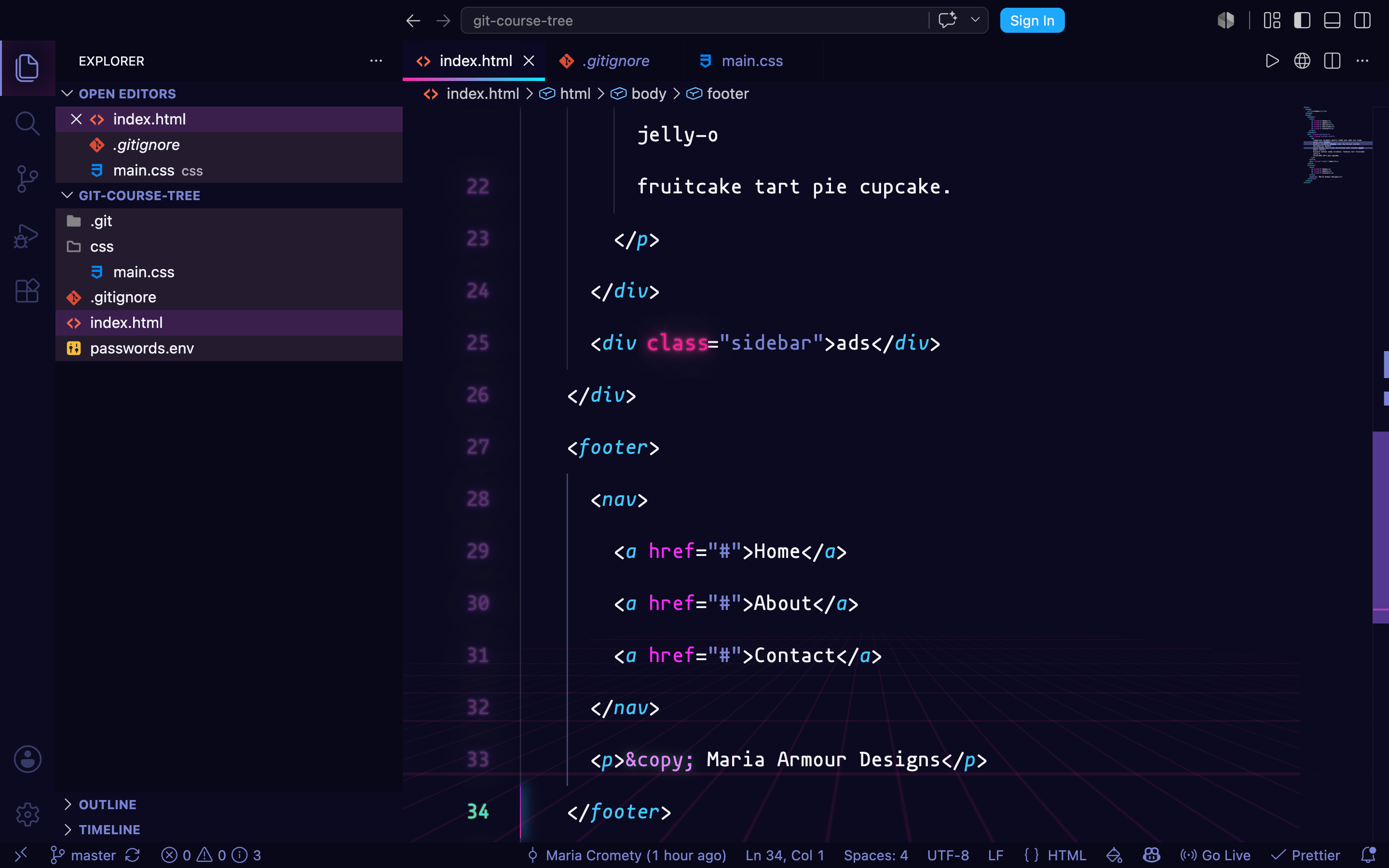Open the Extensions view

tap(27, 290)
